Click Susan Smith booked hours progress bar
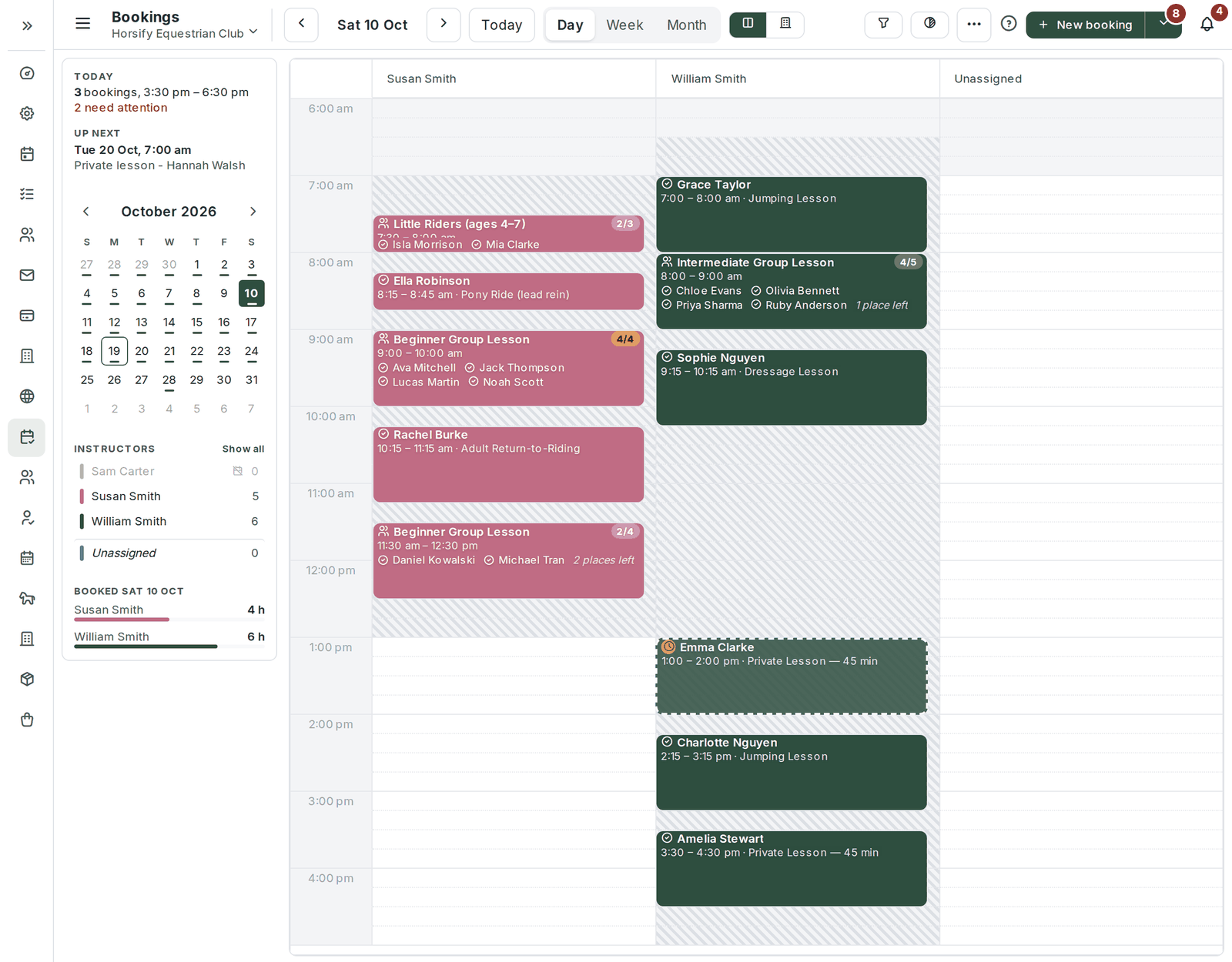This screenshot has height=962, width=1232. tap(169, 619)
